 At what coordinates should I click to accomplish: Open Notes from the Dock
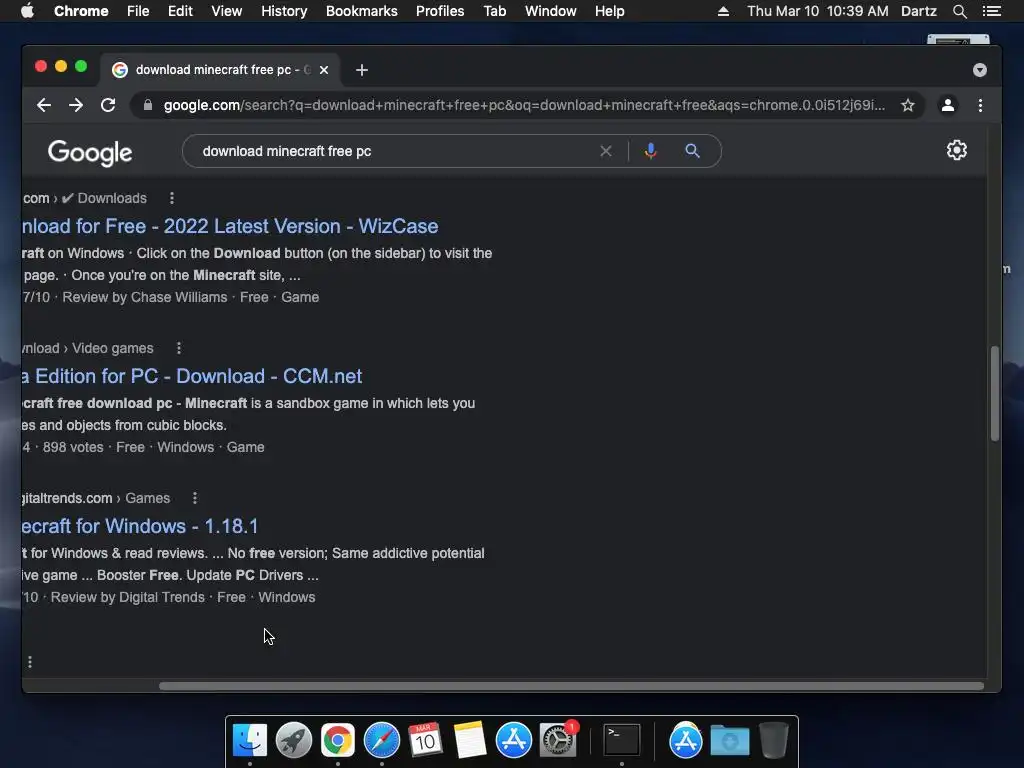[x=470, y=741]
